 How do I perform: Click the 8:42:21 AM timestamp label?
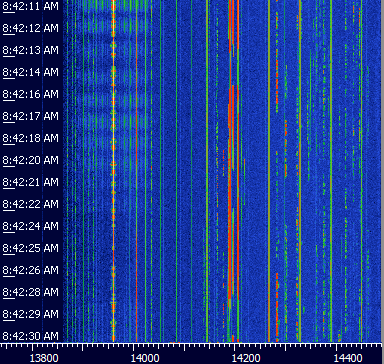(x=31, y=182)
